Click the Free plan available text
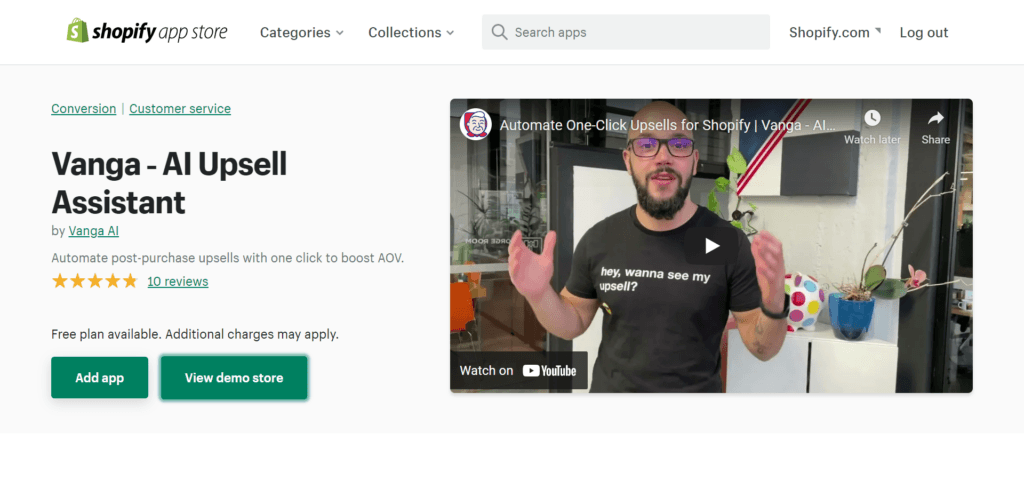The height and width of the screenshot is (481, 1024). click(195, 335)
